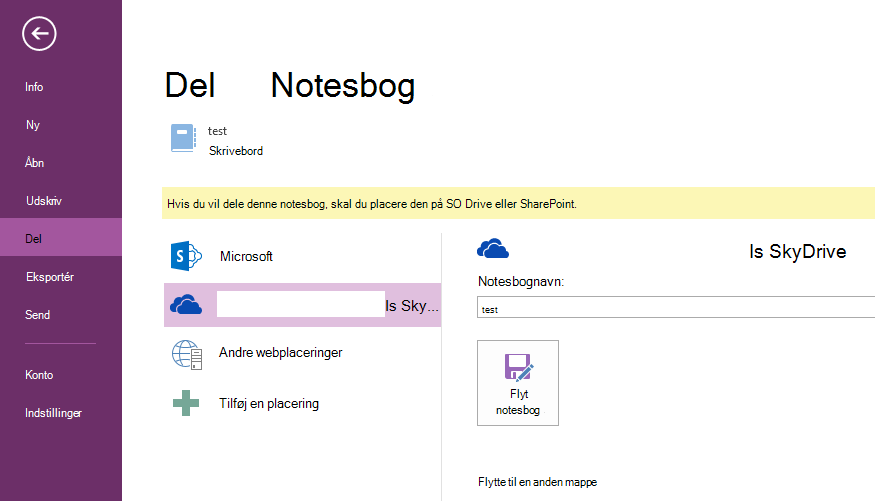
Task: Click the test notebook icon
Action: (x=183, y=138)
